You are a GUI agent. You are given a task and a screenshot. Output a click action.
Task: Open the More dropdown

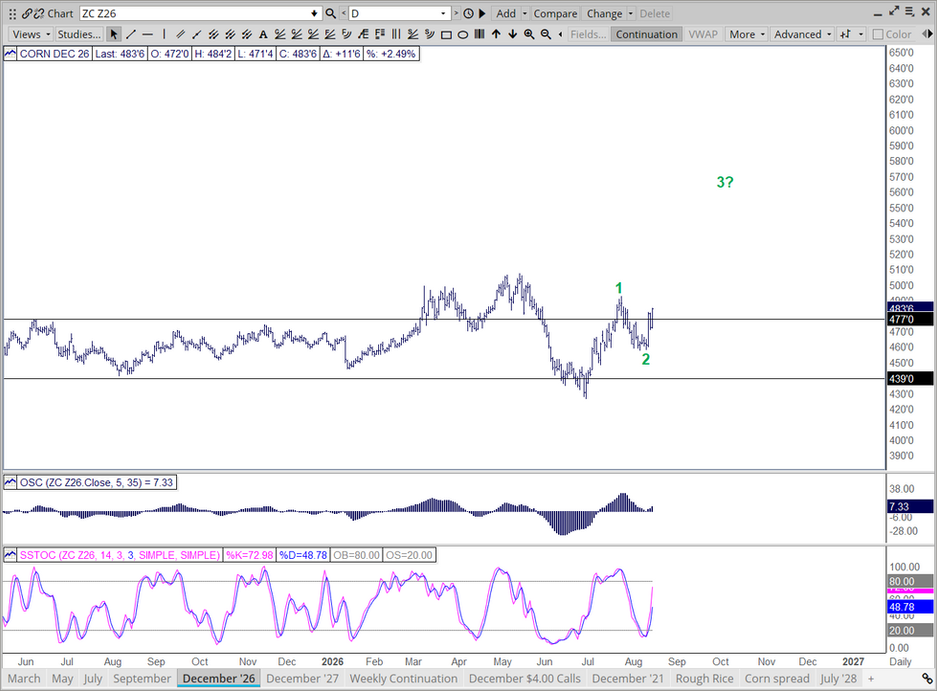[746, 34]
